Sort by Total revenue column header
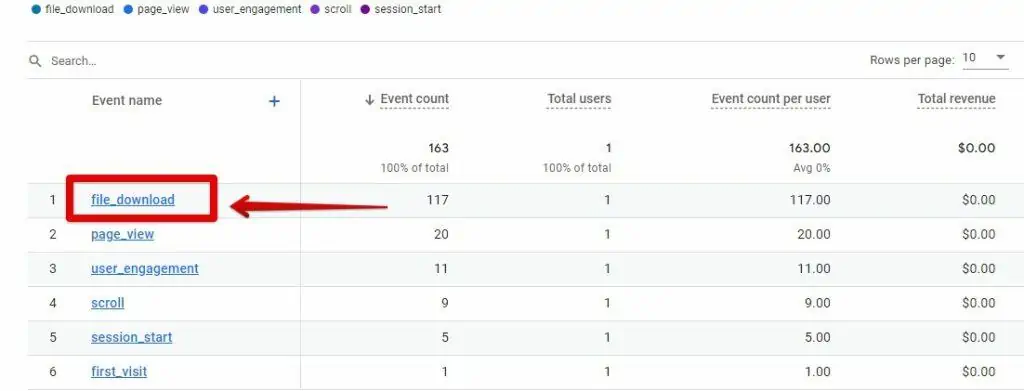 [x=957, y=99]
